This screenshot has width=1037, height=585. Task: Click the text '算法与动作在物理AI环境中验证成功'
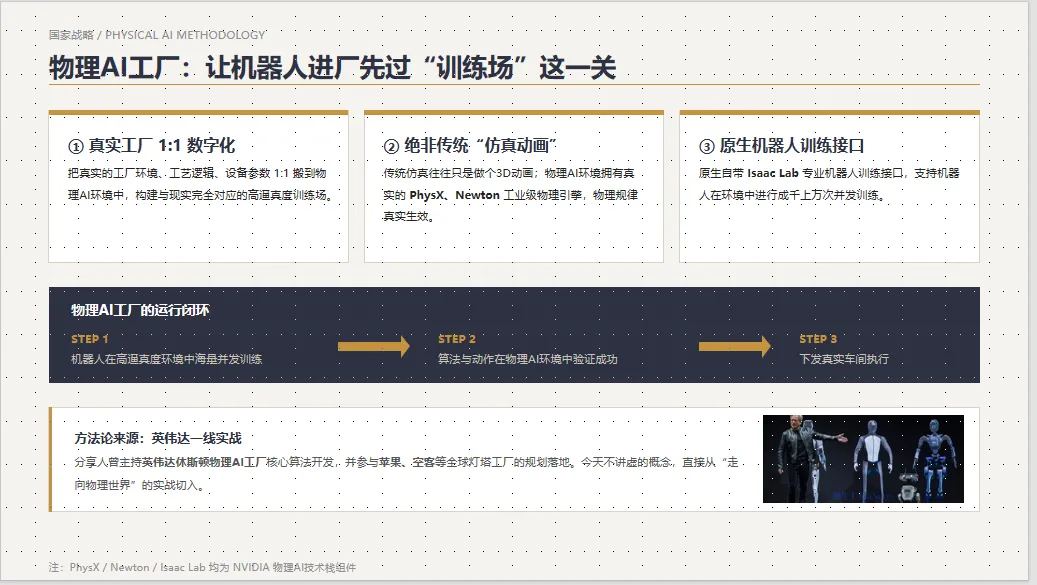pyautogui.click(x=528, y=359)
